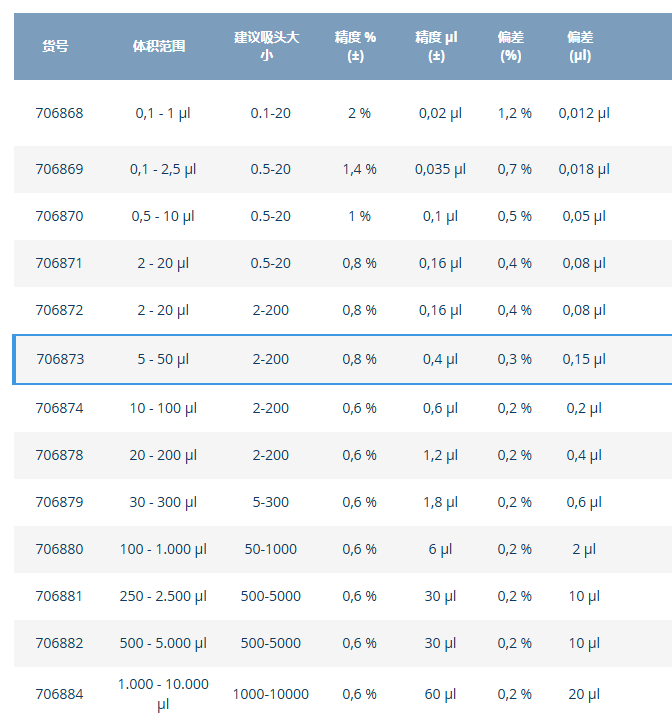This screenshot has height=728, width=672.
Task: Click the volume range 100 - 1.000 µl
Action: [x=163, y=549]
